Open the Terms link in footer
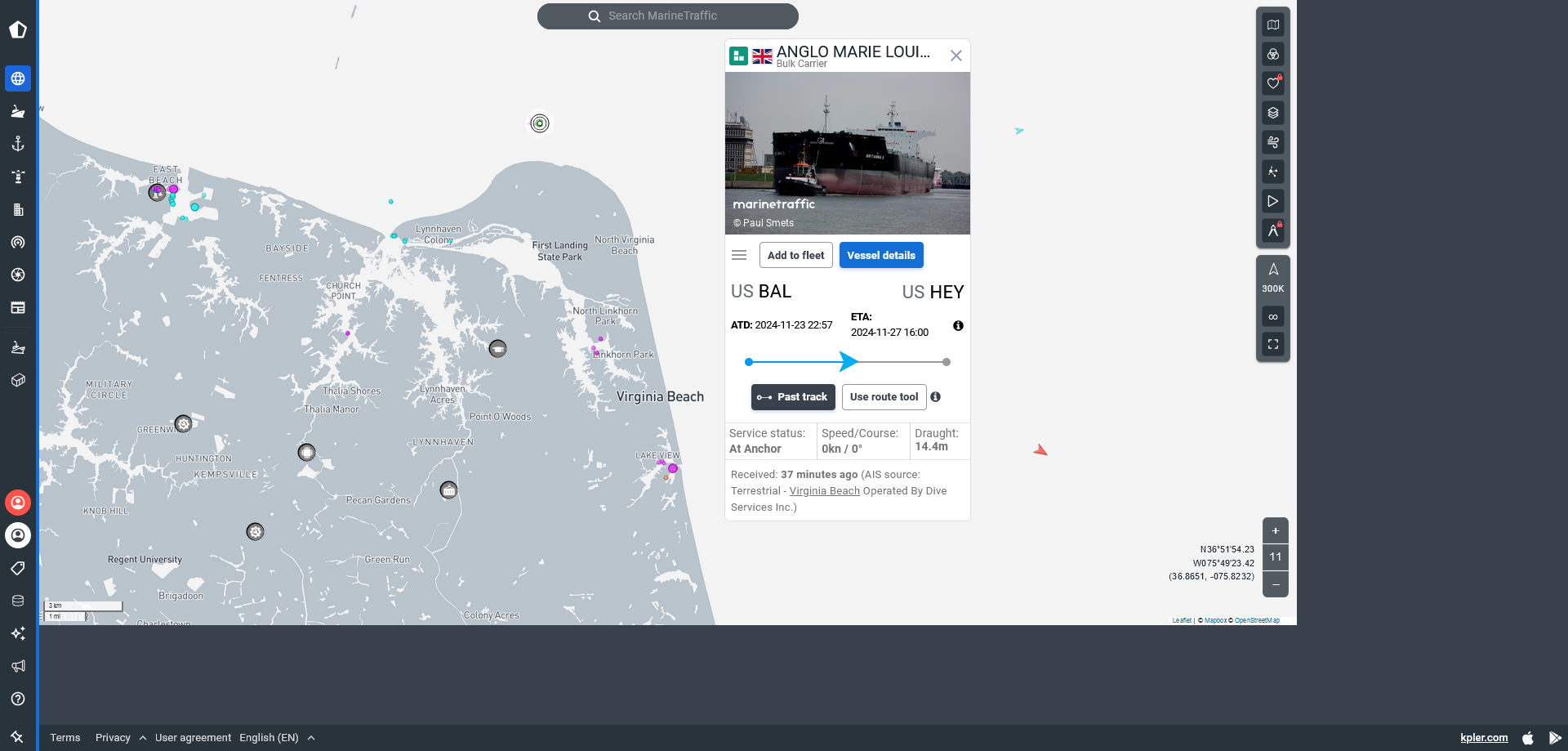Viewport: 1568px width, 751px height. (65, 738)
